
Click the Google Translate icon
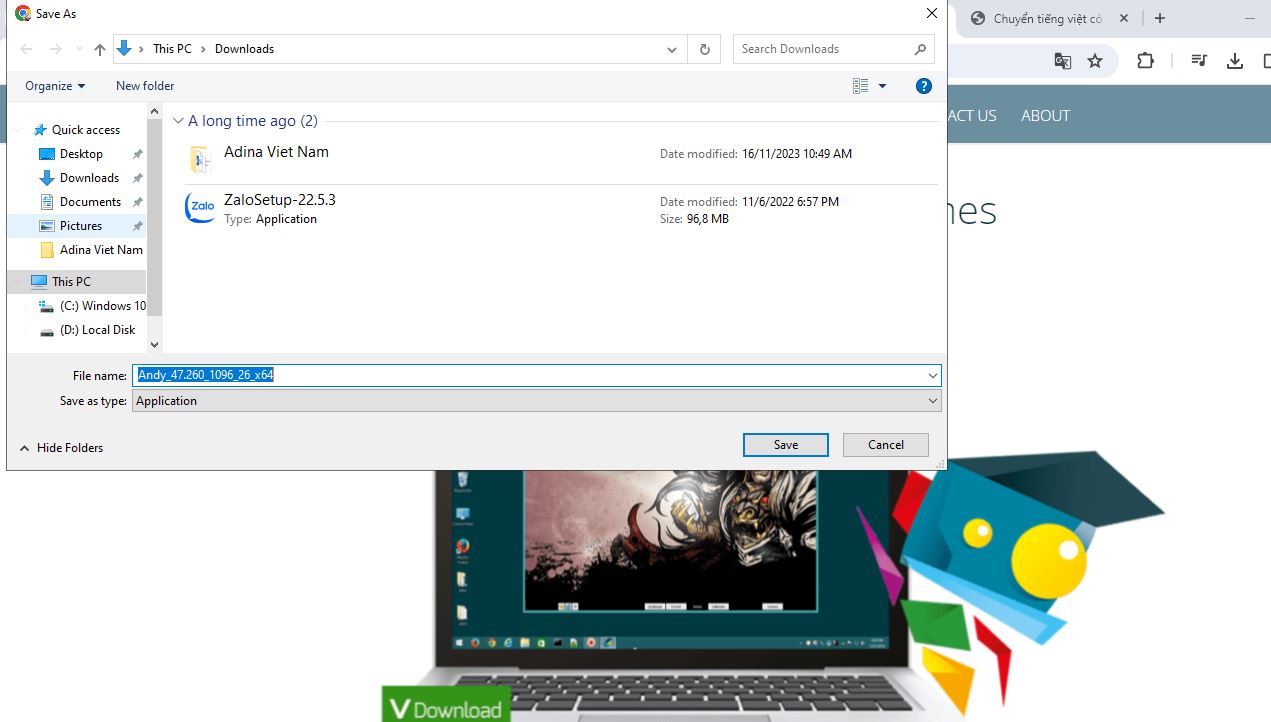(x=1063, y=61)
